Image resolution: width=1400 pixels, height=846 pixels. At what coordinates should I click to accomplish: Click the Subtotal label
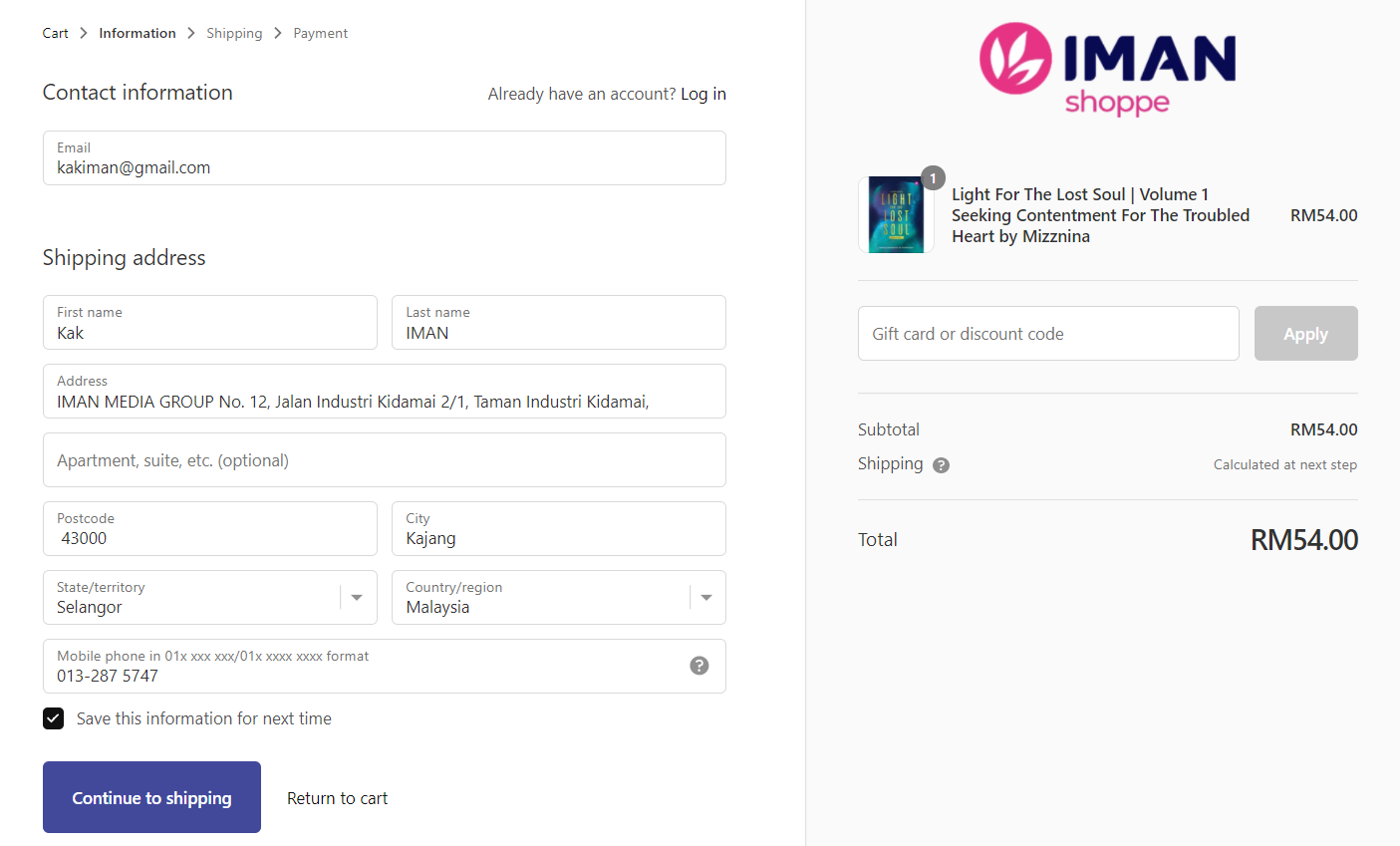pyautogui.click(x=889, y=429)
